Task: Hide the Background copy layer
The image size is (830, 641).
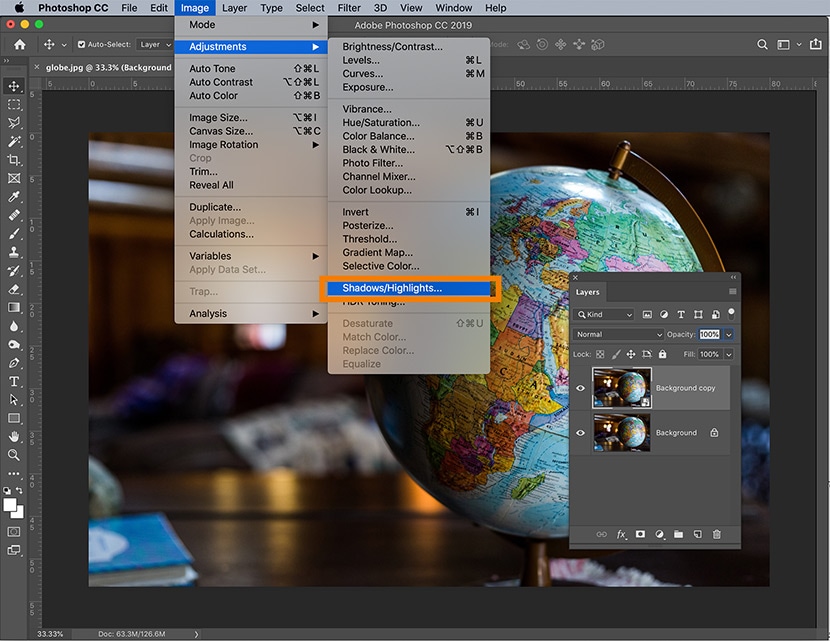Action: point(580,388)
